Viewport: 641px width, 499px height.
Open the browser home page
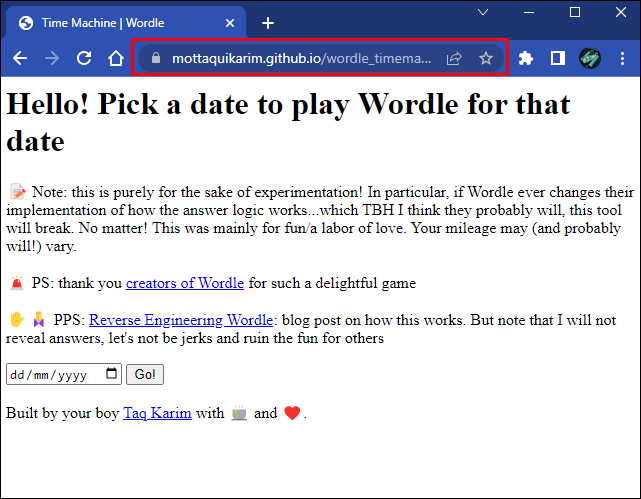[x=116, y=58]
